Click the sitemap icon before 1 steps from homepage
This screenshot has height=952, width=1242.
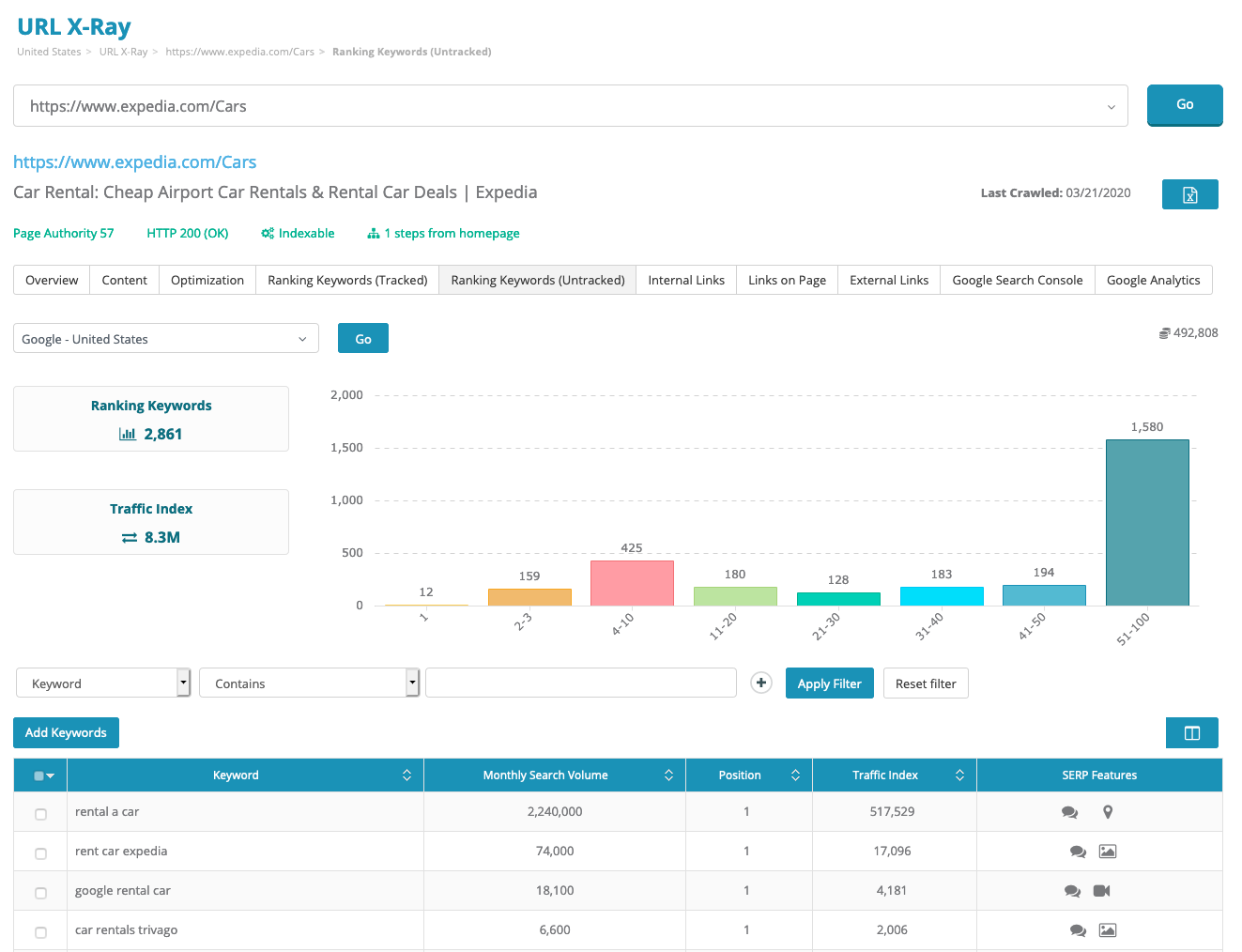click(375, 233)
